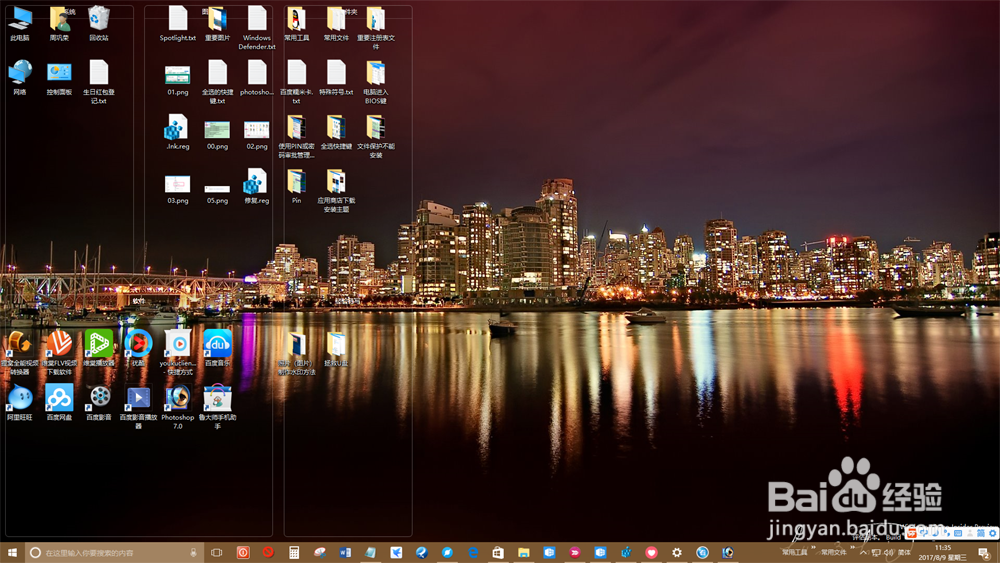
Task: Open the 常用工具 folder with penguin icon
Action: coord(297,24)
